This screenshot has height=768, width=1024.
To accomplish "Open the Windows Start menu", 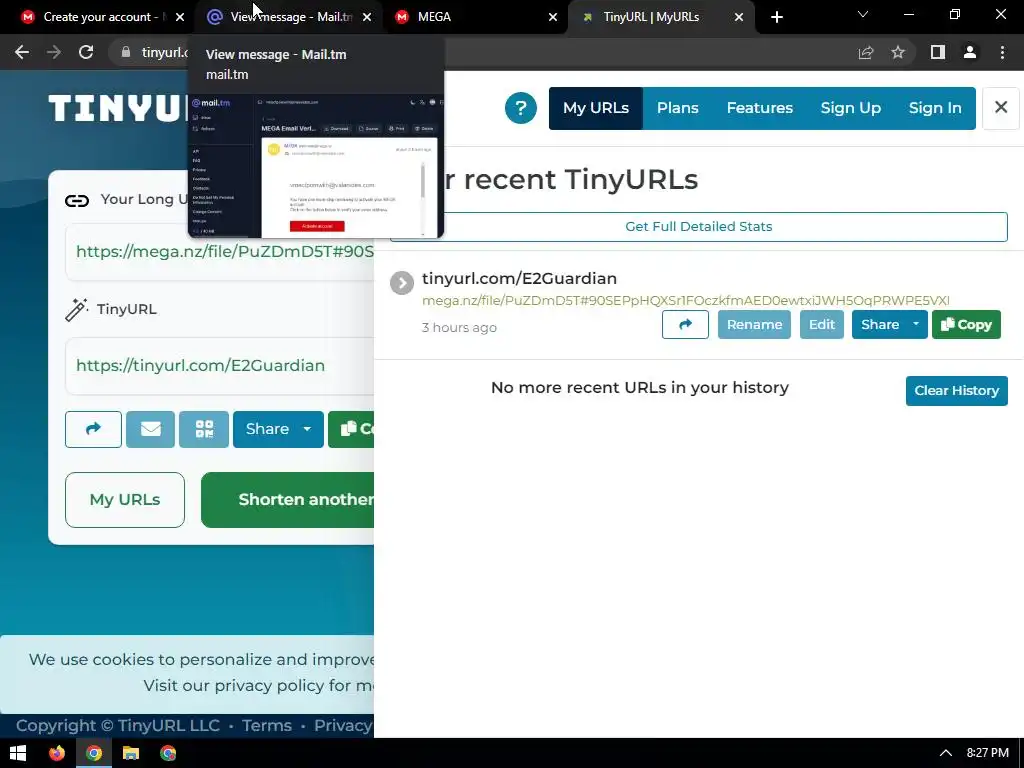I will pyautogui.click(x=18, y=753).
